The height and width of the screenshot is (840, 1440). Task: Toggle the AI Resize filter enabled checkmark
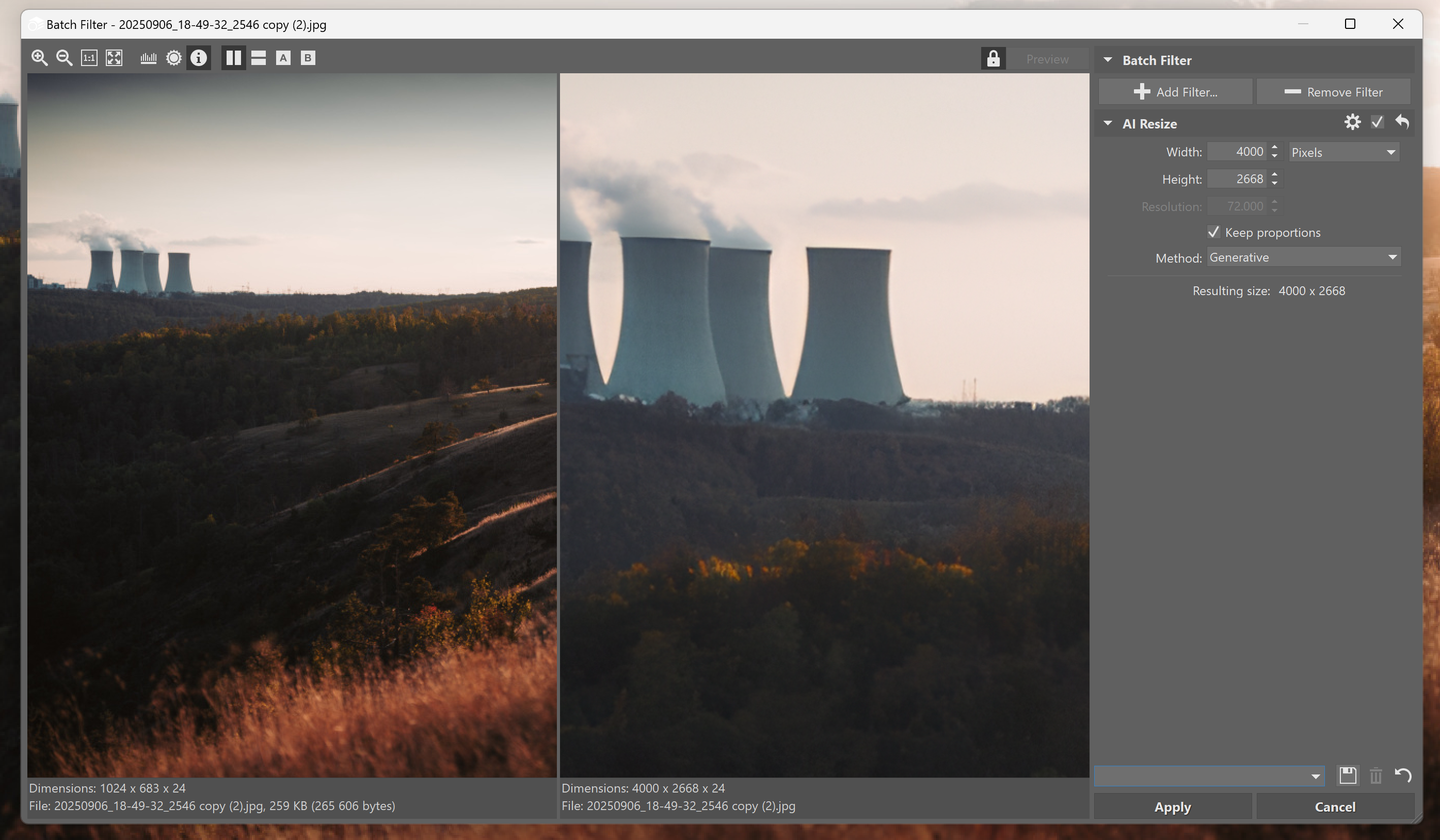[x=1377, y=122]
